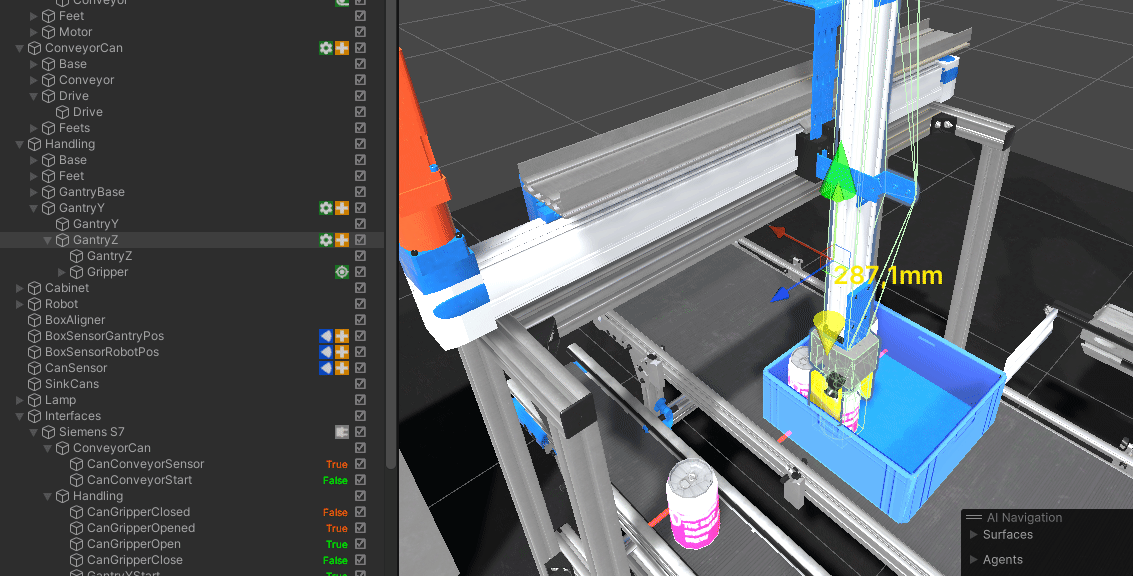
Task: Click the True value of CanConveyorSensor
Action: [336, 464]
